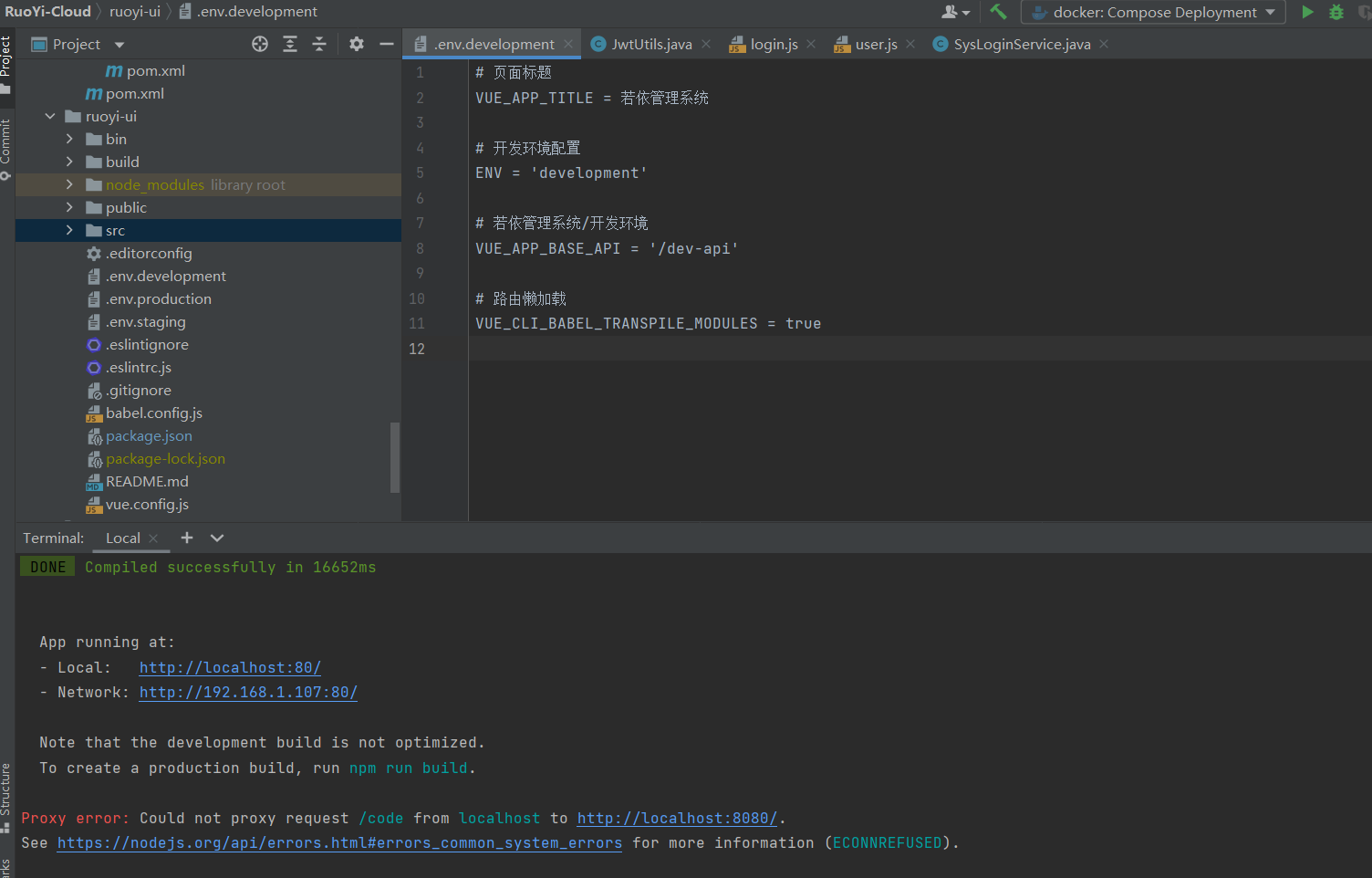The width and height of the screenshot is (1372, 878).
Task: Click the Build hammer icon
Action: (x=998, y=12)
